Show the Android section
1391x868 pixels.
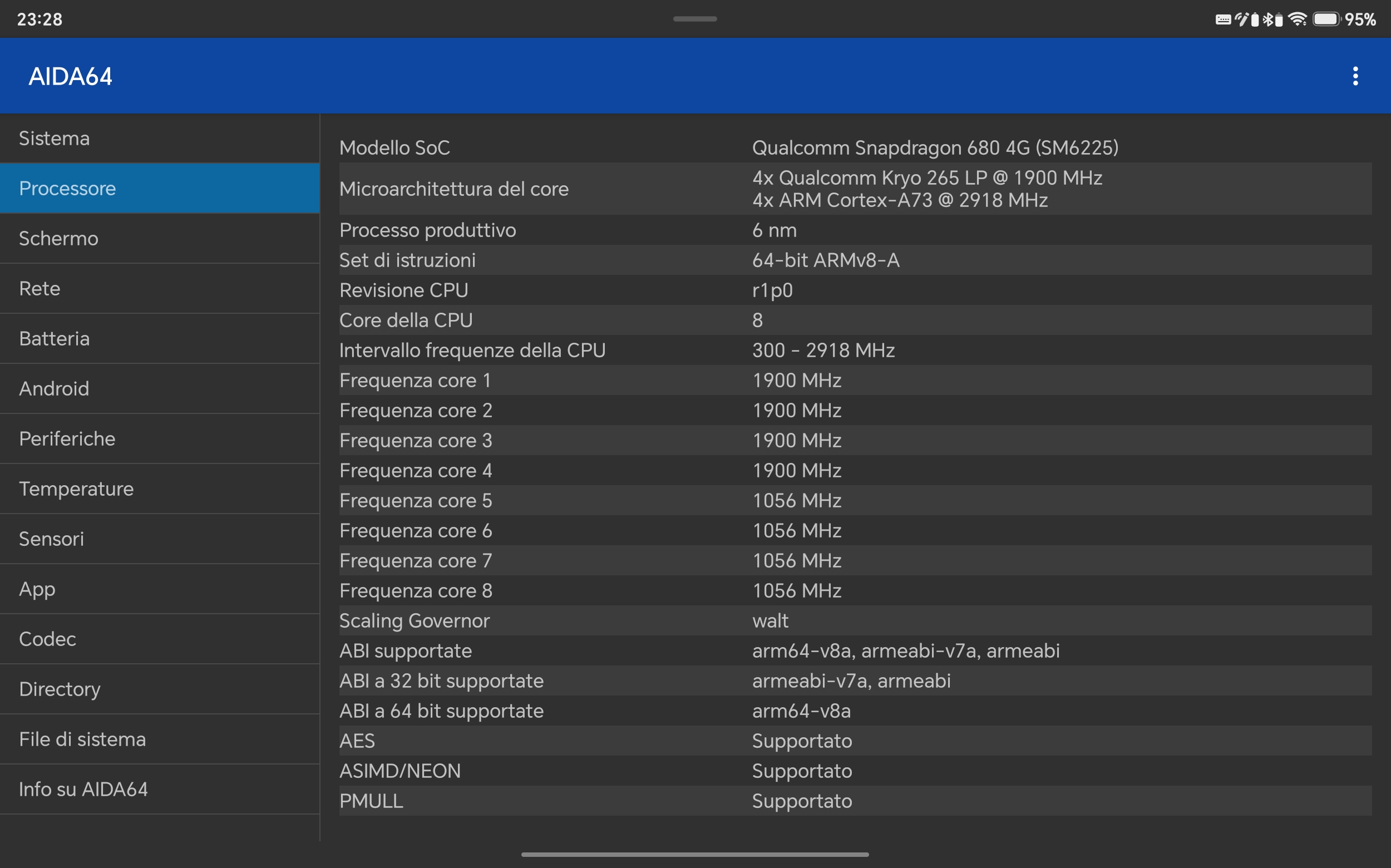click(160, 388)
